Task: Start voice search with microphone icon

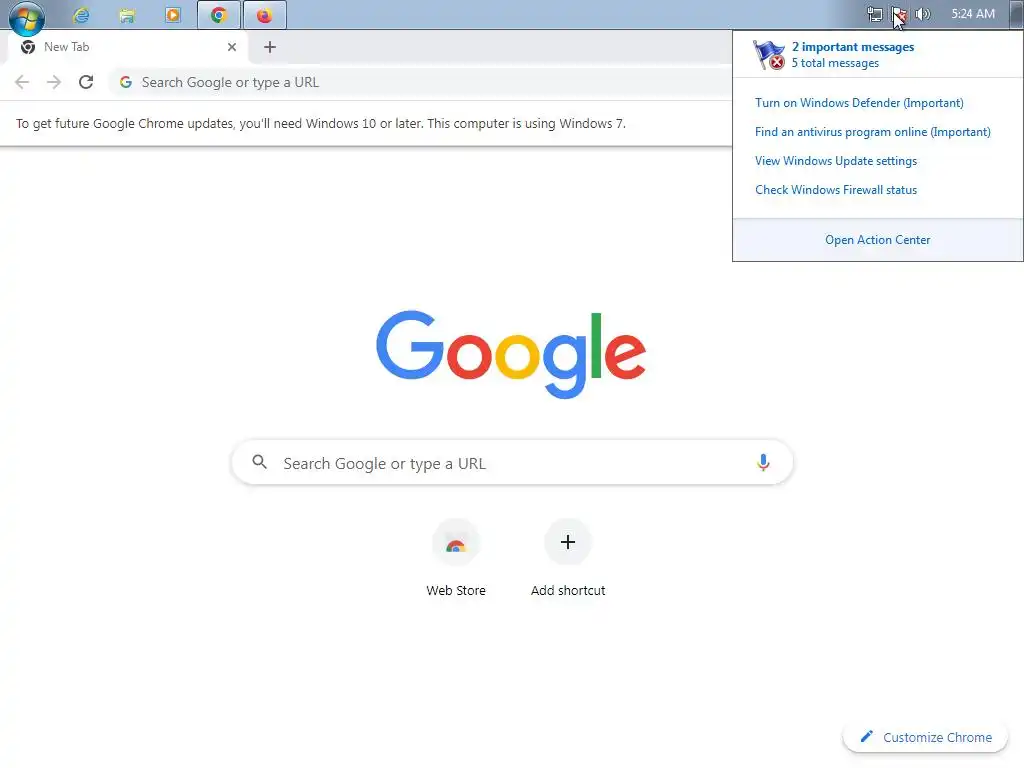Action: (763, 462)
